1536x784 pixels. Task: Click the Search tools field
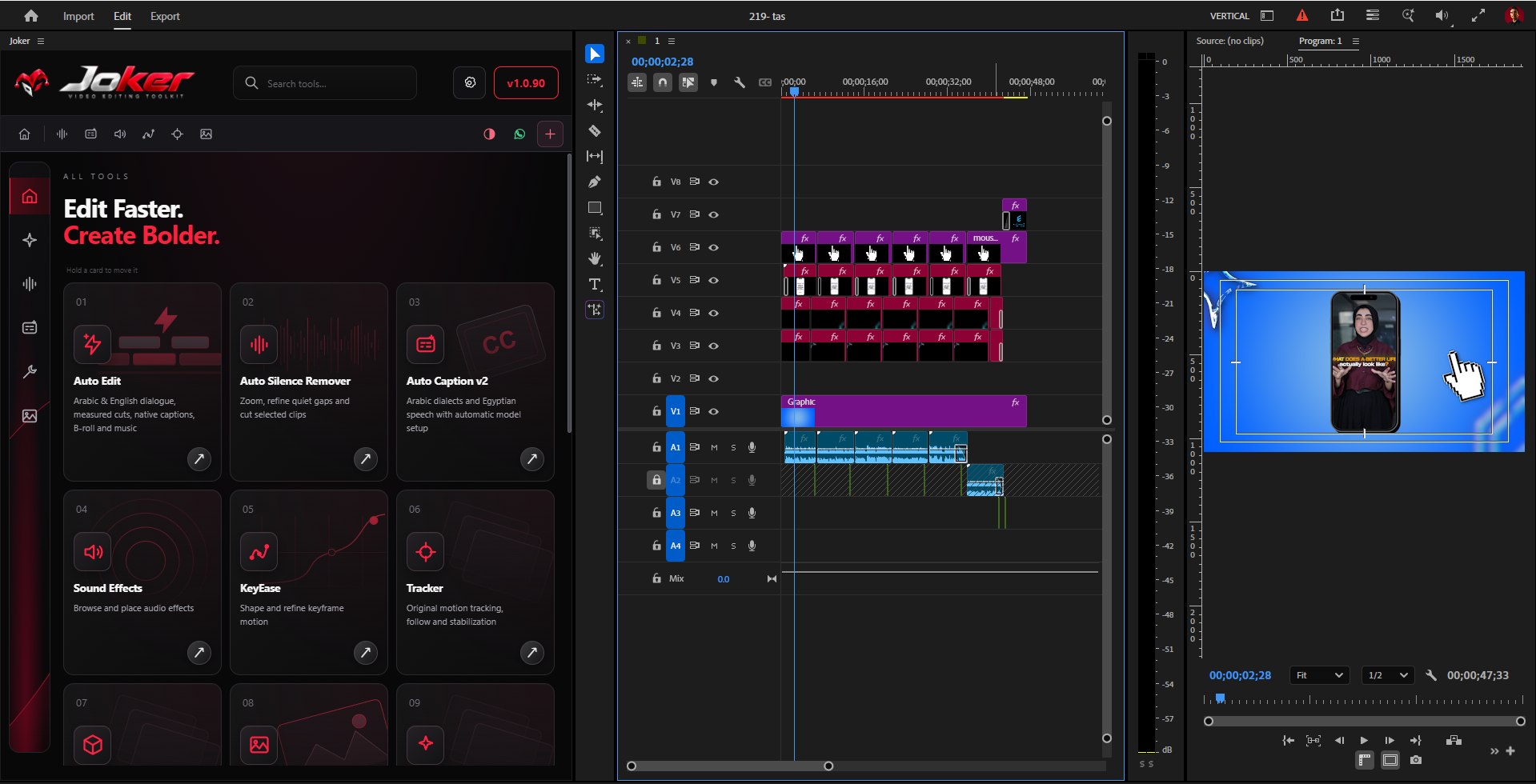click(x=325, y=83)
